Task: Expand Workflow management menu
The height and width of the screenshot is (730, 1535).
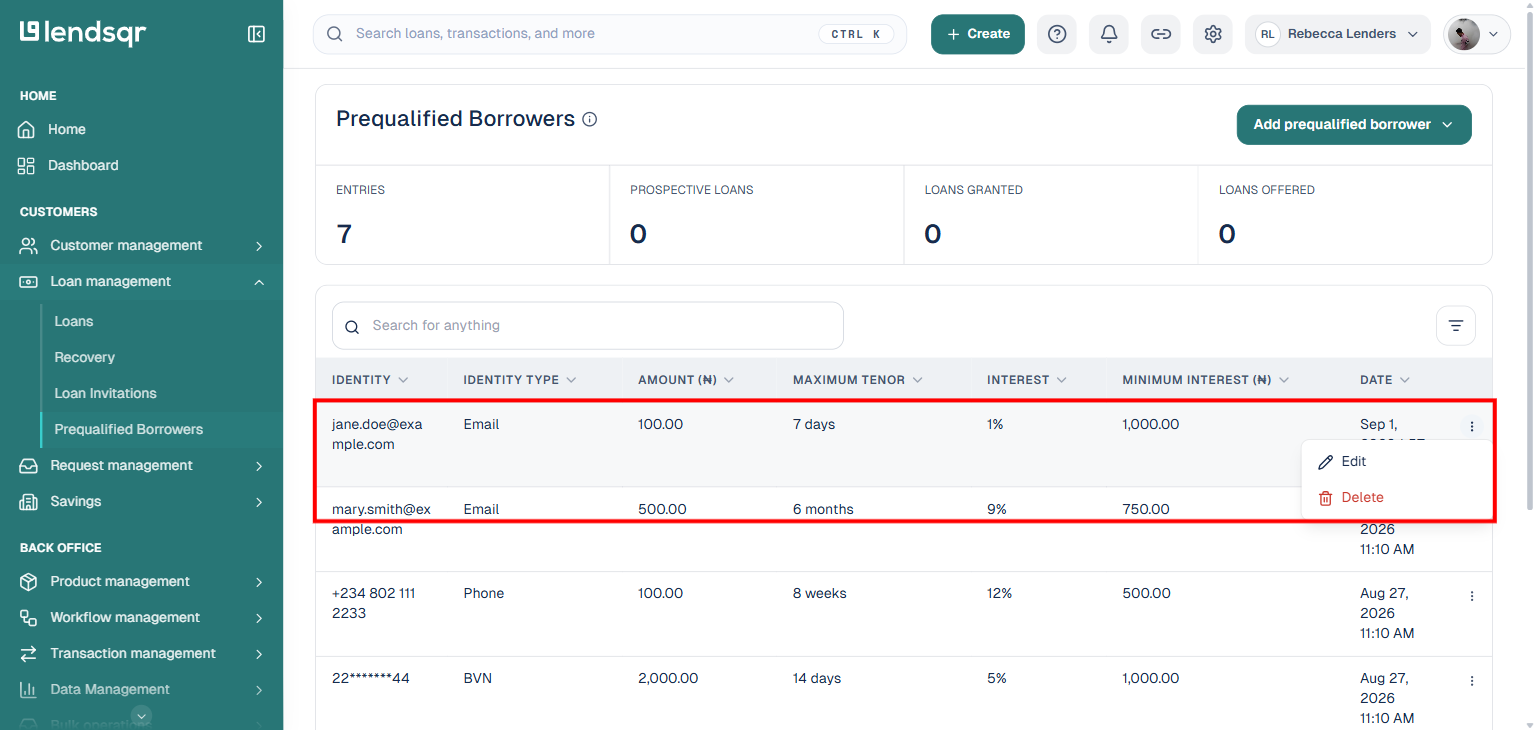Action: click(x=142, y=618)
